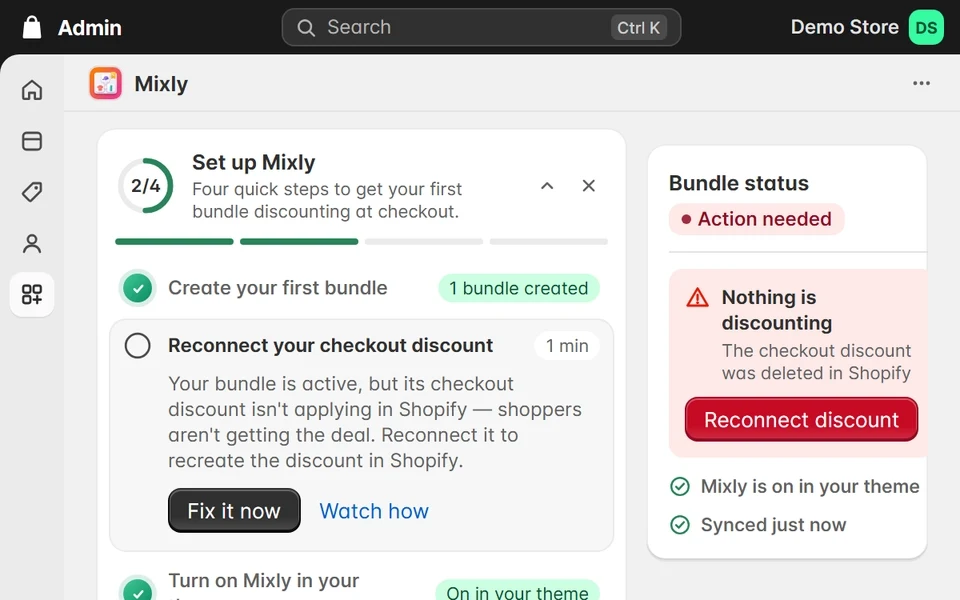Click checkmark beside Mixly is on in your theme
This screenshot has height=600, width=960.
pos(680,486)
